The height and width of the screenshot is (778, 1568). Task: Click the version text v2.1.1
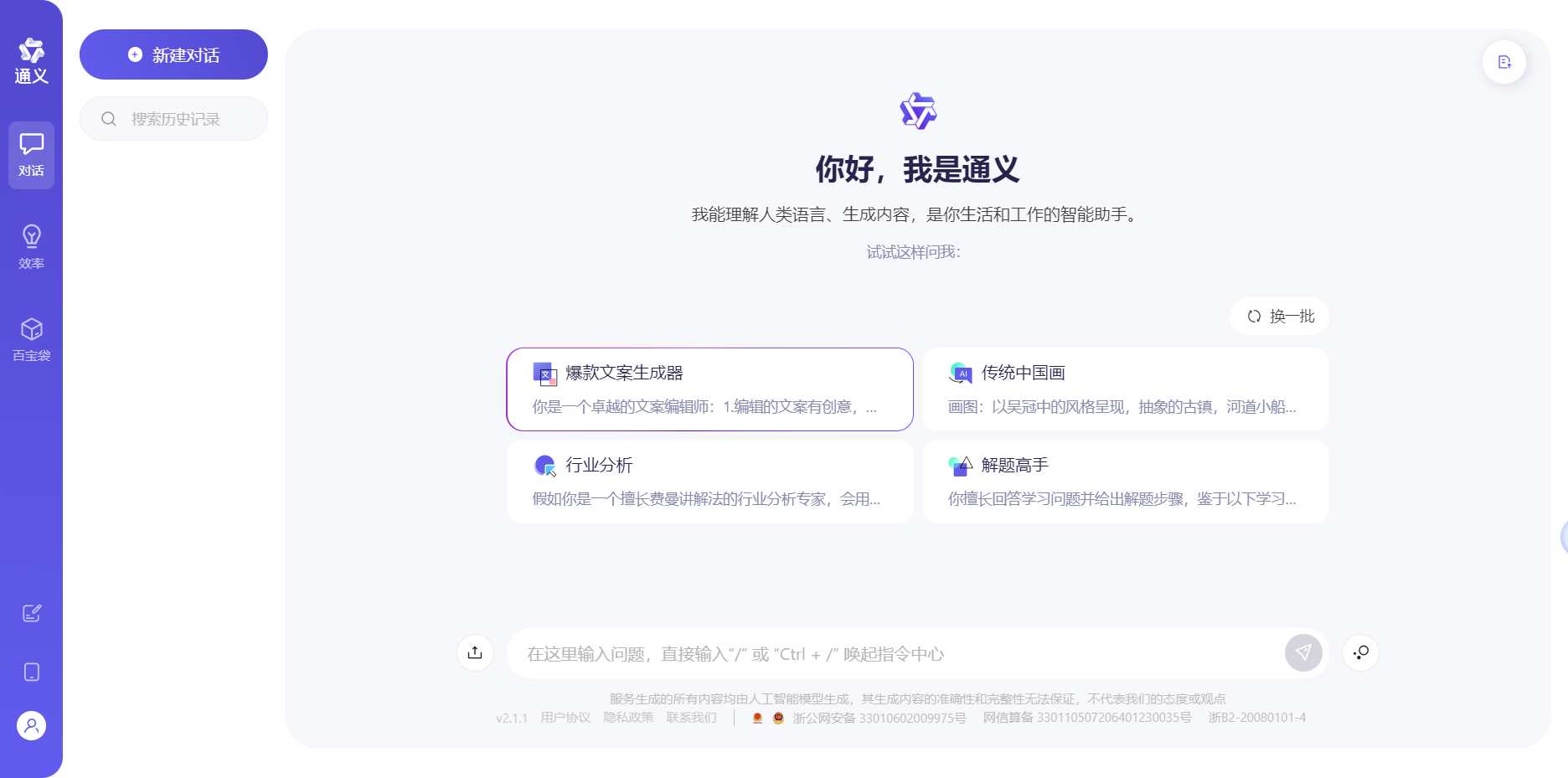[x=512, y=718]
